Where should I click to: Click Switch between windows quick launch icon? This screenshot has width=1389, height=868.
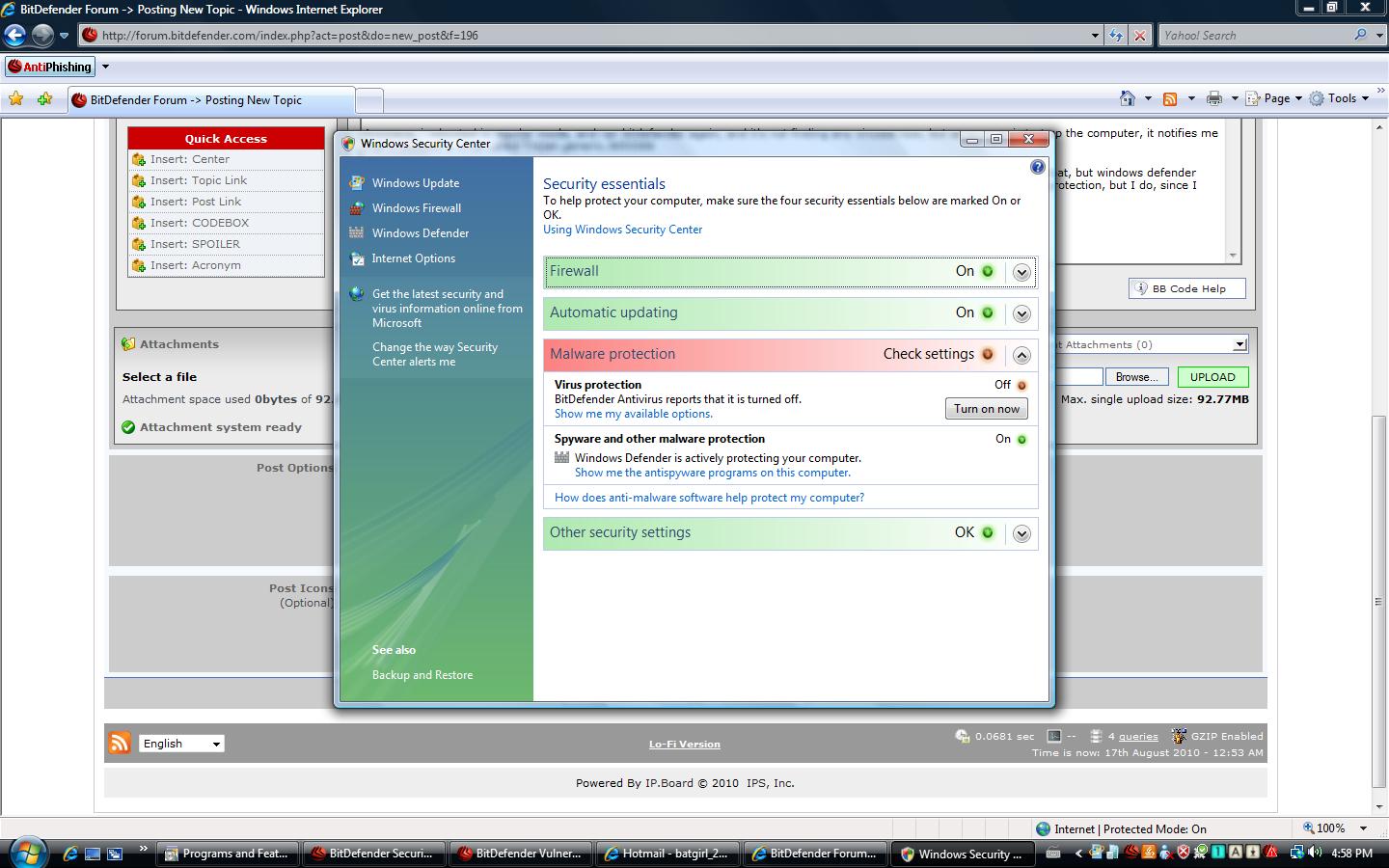point(115,854)
